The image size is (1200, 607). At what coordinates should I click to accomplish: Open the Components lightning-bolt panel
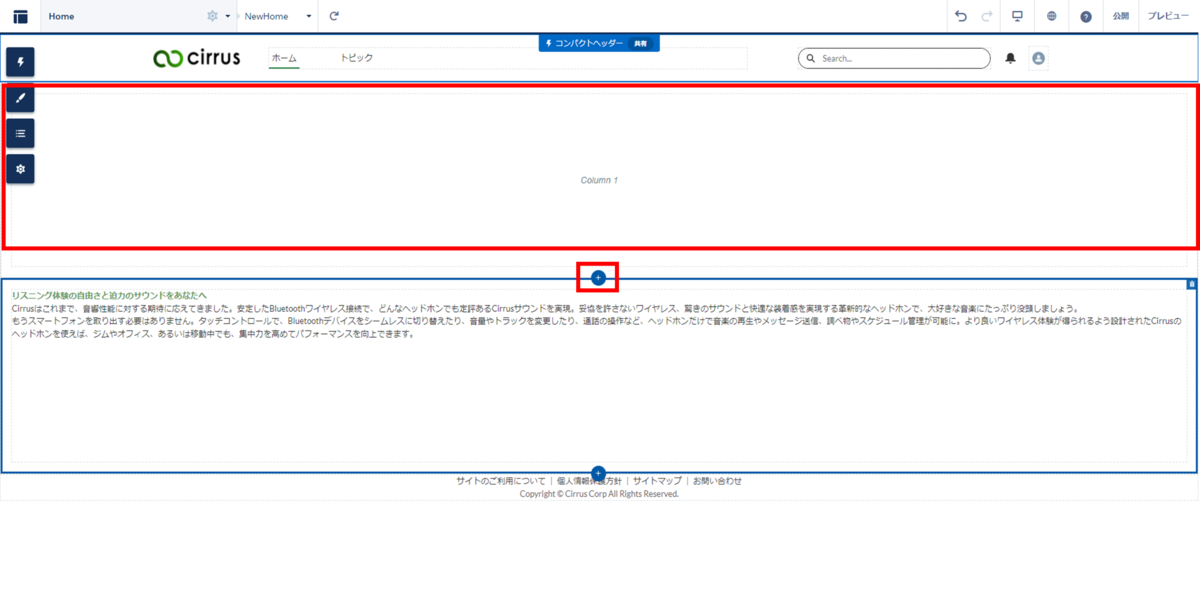20,62
